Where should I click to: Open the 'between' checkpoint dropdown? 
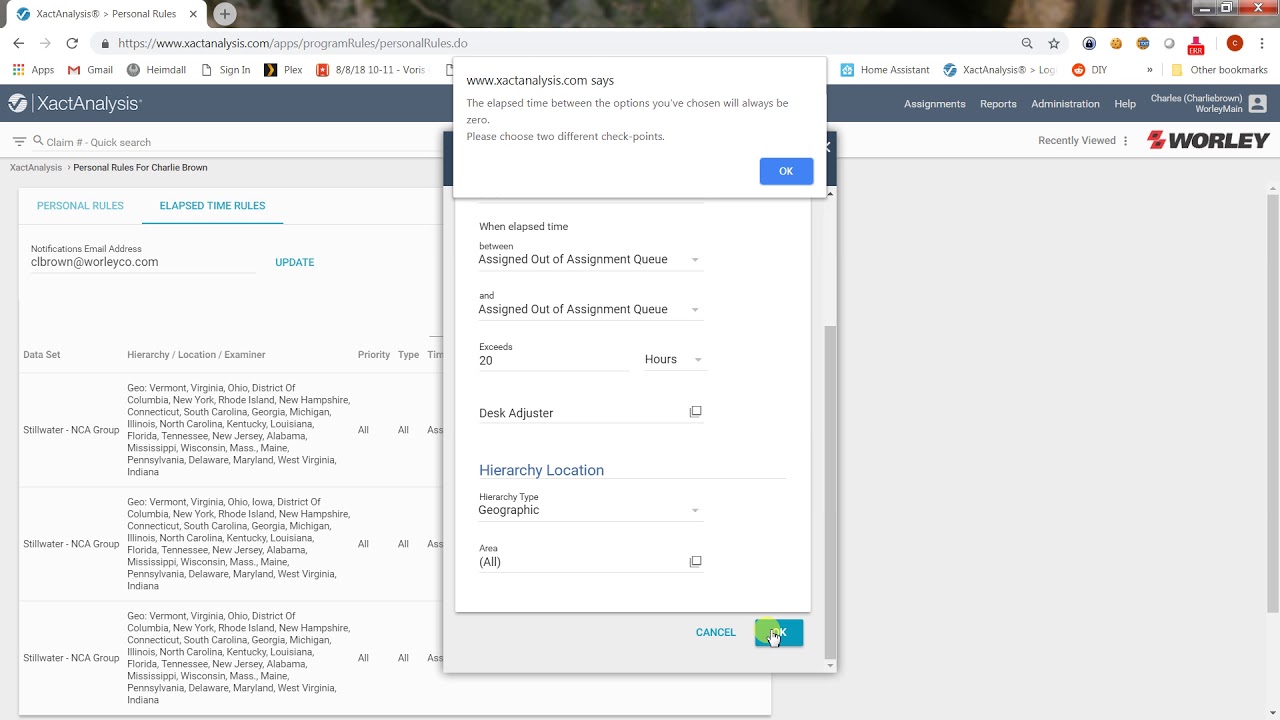coord(590,259)
